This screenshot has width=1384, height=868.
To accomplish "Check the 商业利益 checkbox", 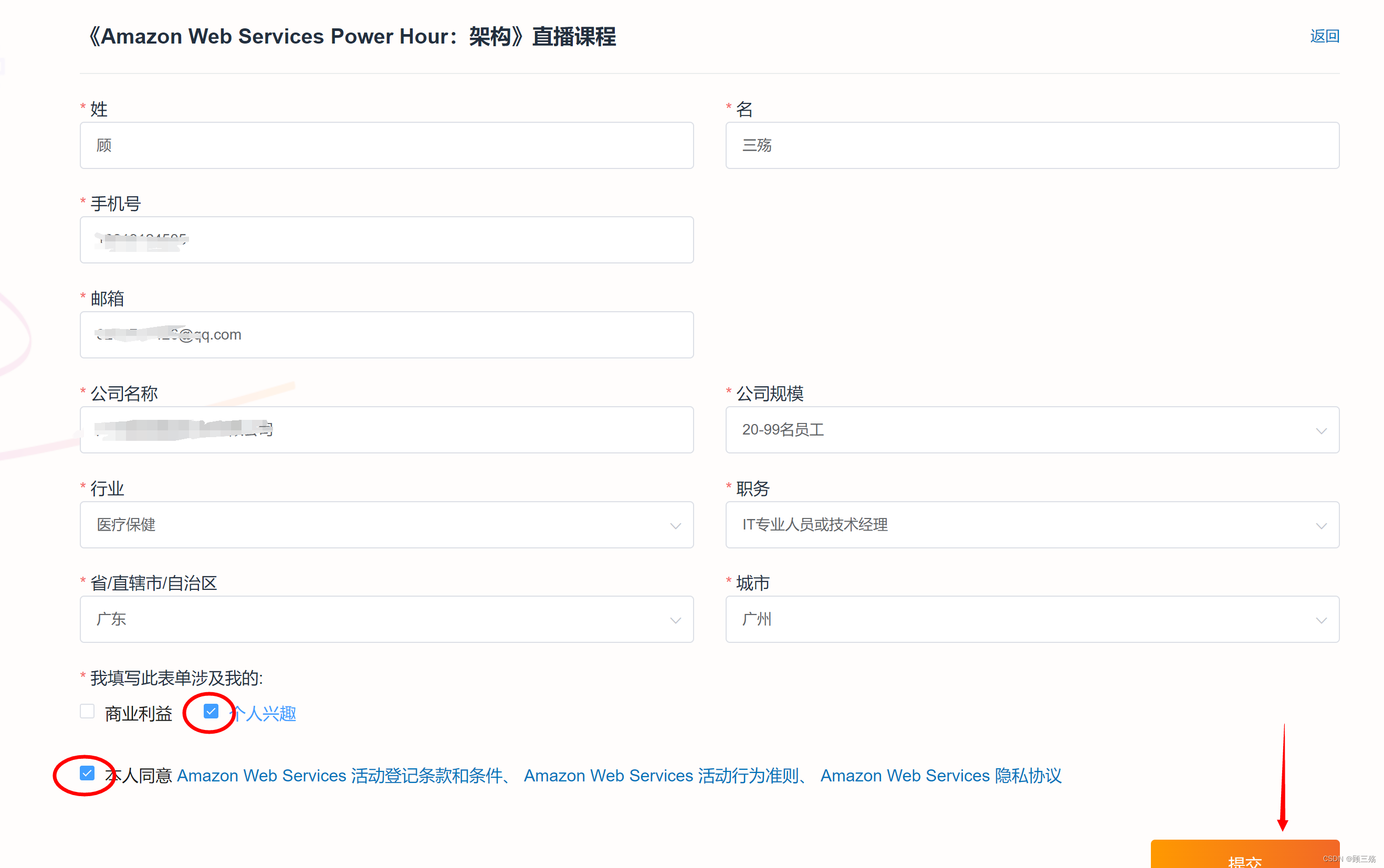I will 87,711.
